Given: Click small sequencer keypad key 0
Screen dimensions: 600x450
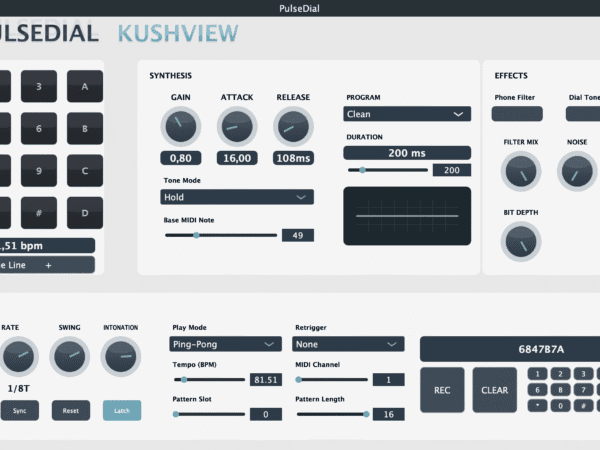Looking at the screenshot, I should (560, 406).
